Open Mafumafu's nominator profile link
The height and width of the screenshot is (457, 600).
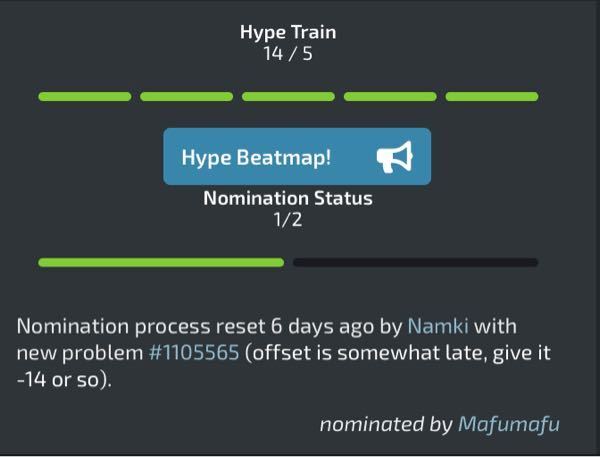509,424
